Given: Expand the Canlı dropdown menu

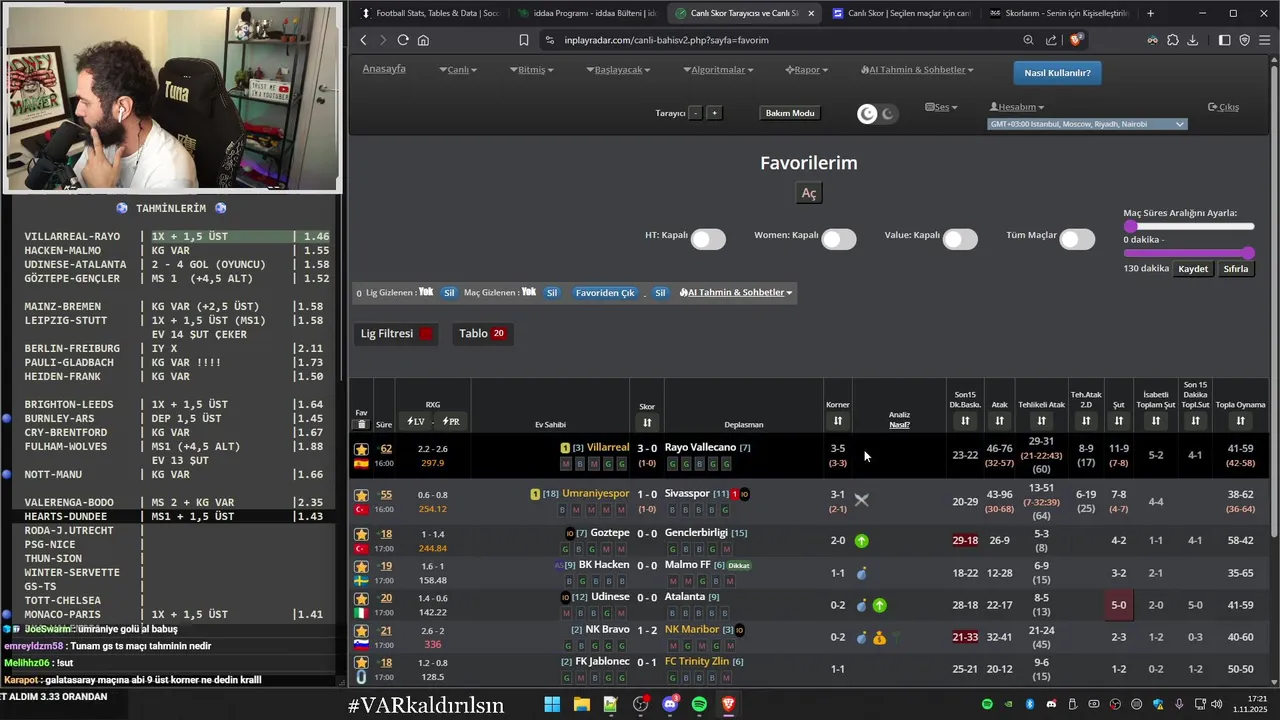Looking at the screenshot, I should point(458,70).
